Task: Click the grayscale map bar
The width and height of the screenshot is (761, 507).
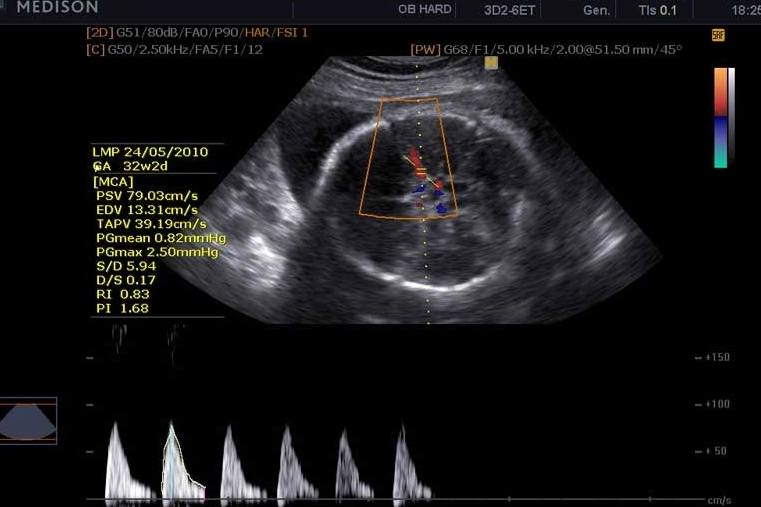Action: (732, 117)
